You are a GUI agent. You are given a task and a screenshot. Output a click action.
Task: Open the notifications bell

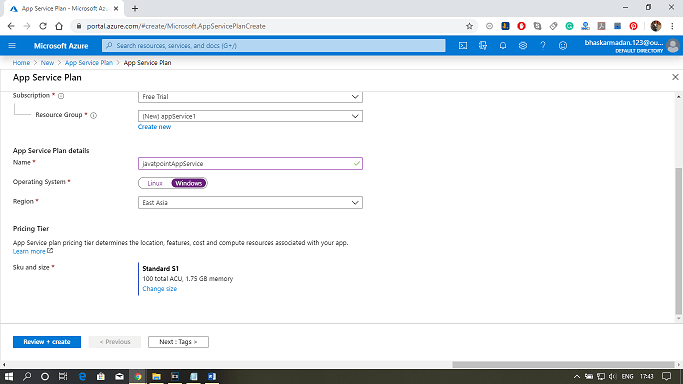point(503,46)
